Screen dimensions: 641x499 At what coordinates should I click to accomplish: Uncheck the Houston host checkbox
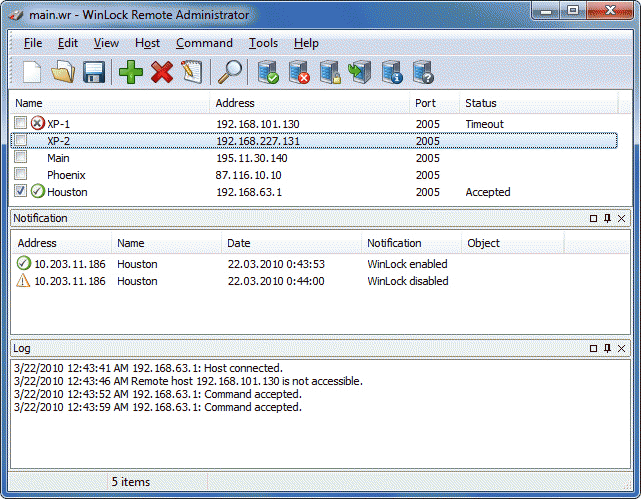click(20, 190)
